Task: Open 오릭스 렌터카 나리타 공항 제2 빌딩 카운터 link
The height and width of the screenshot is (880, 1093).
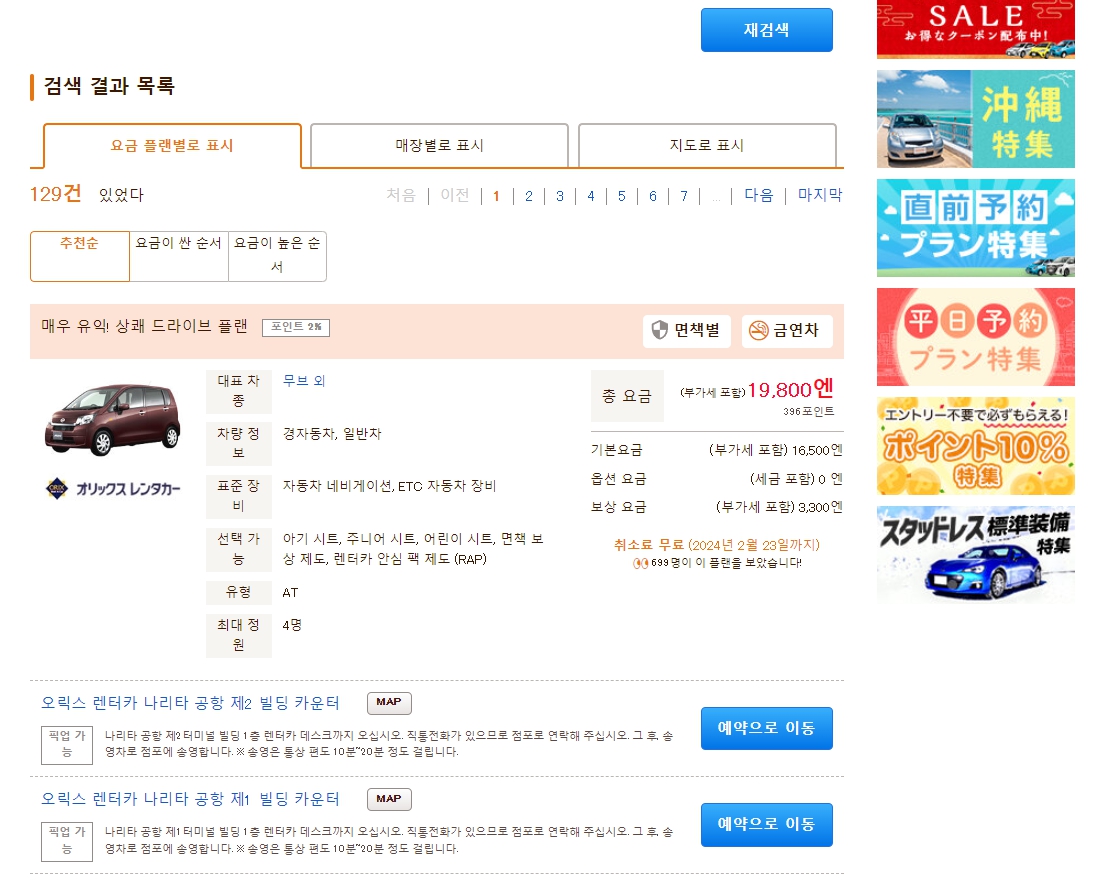Action: pyautogui.click(x=190, y=703)
